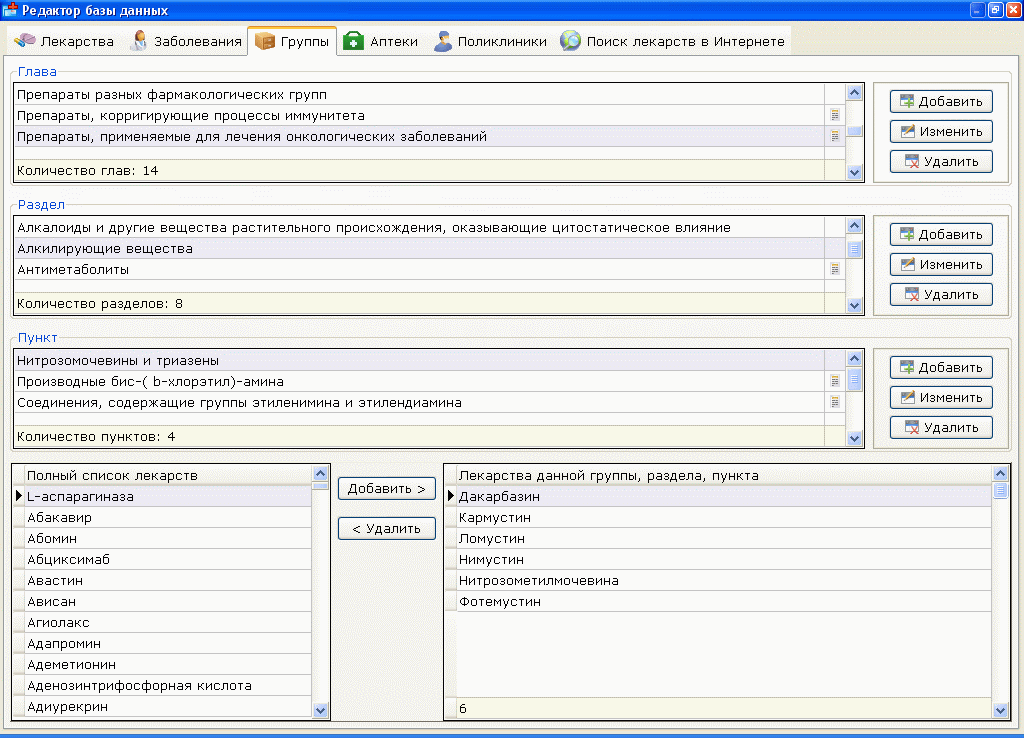Click memo icon in Антиметаболиты row

(x=835, y=269)
